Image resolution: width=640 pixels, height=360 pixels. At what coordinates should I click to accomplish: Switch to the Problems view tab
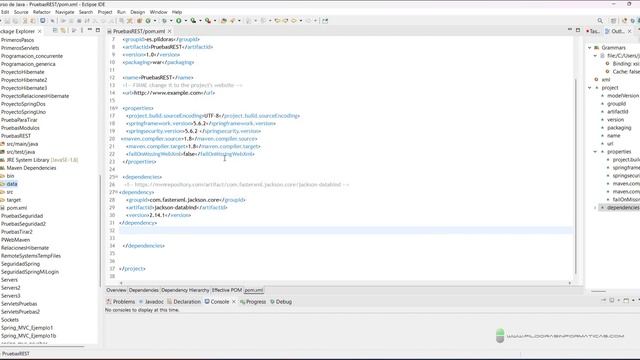pos(121,302)
